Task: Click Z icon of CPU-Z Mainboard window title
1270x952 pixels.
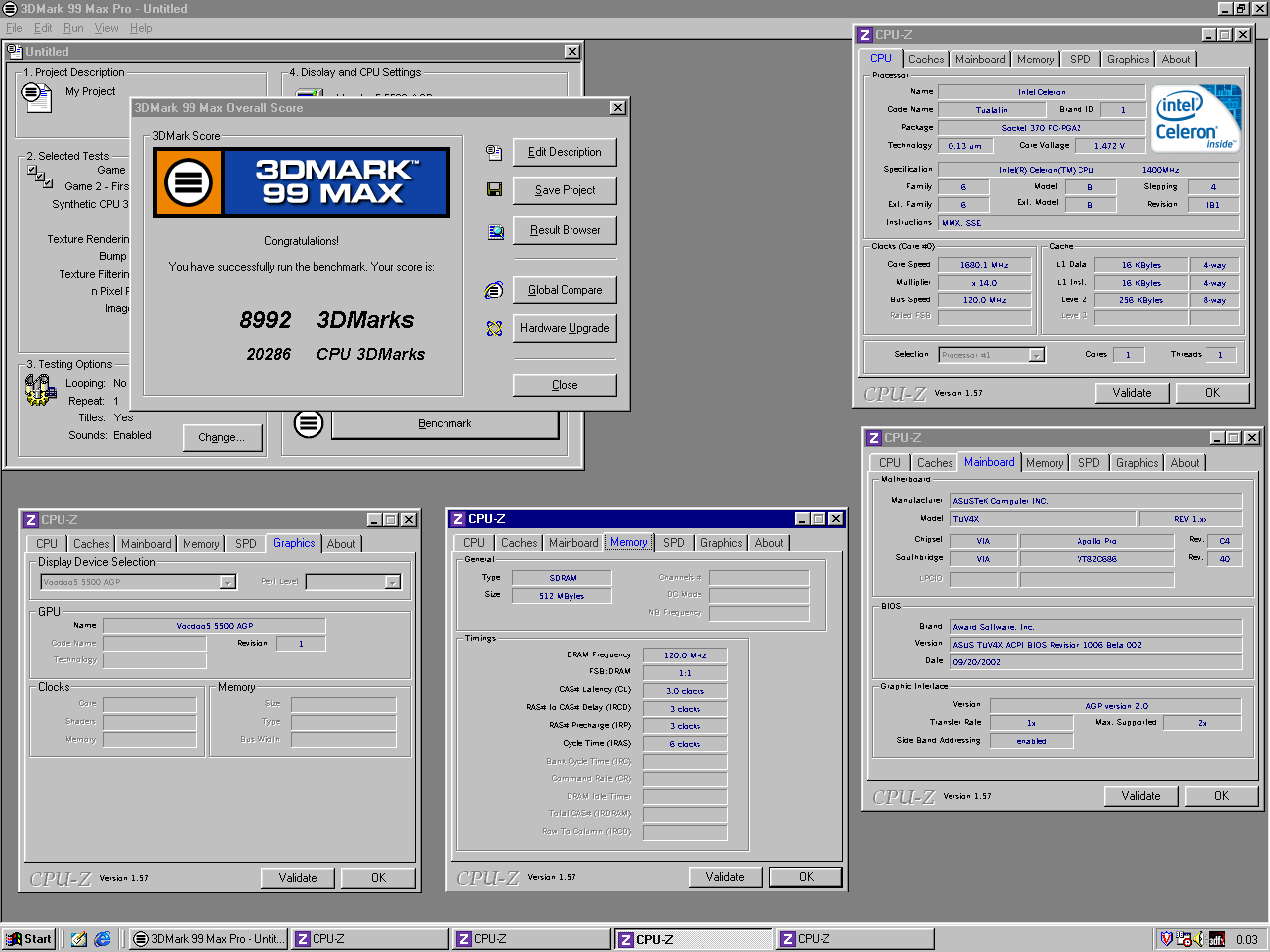Action: coord(874,438)
